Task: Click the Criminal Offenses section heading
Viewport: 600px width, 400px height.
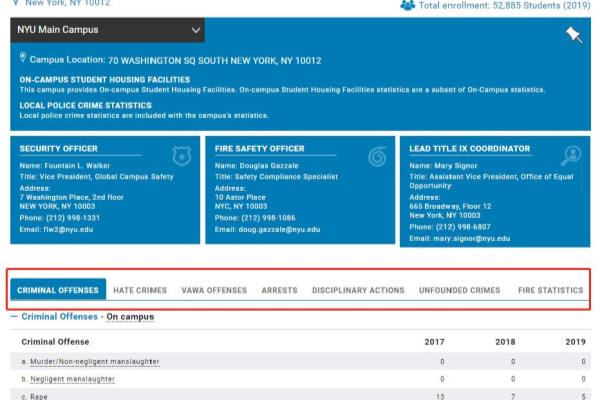Action: coord(60,317)
